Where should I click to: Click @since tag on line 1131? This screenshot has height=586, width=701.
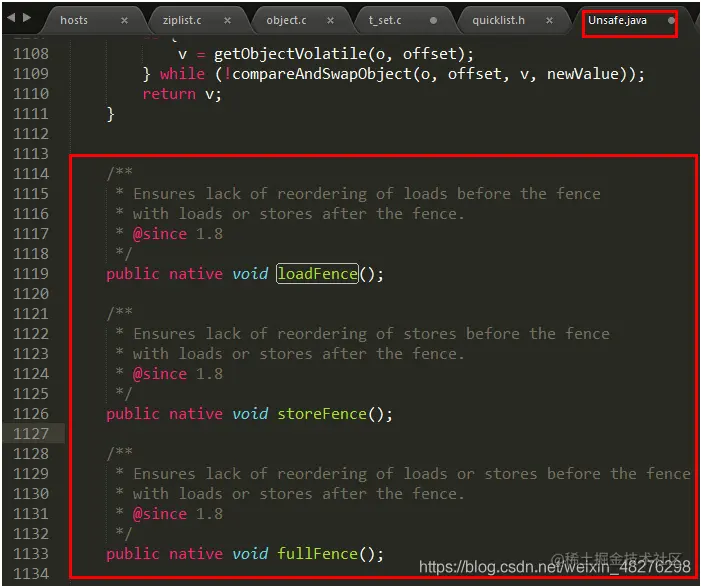point(160,514)
